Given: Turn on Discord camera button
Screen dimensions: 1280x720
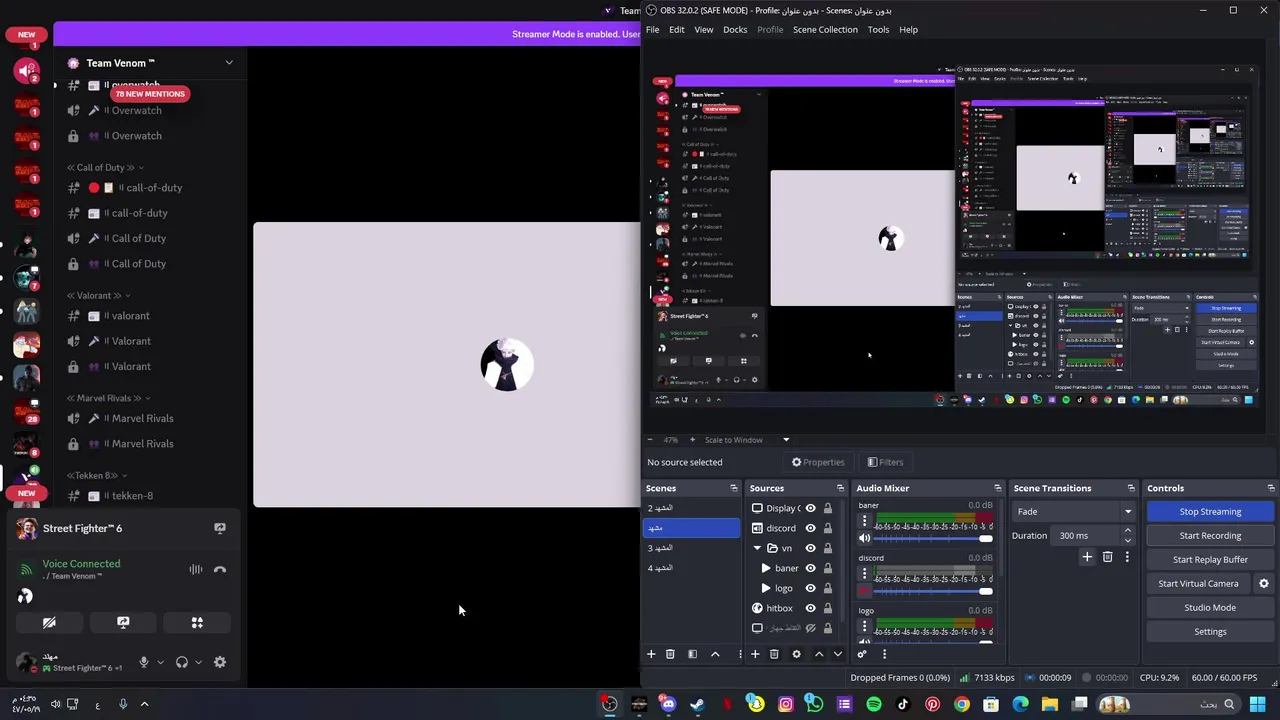Looking at the screenshot, I should [49, 622].
